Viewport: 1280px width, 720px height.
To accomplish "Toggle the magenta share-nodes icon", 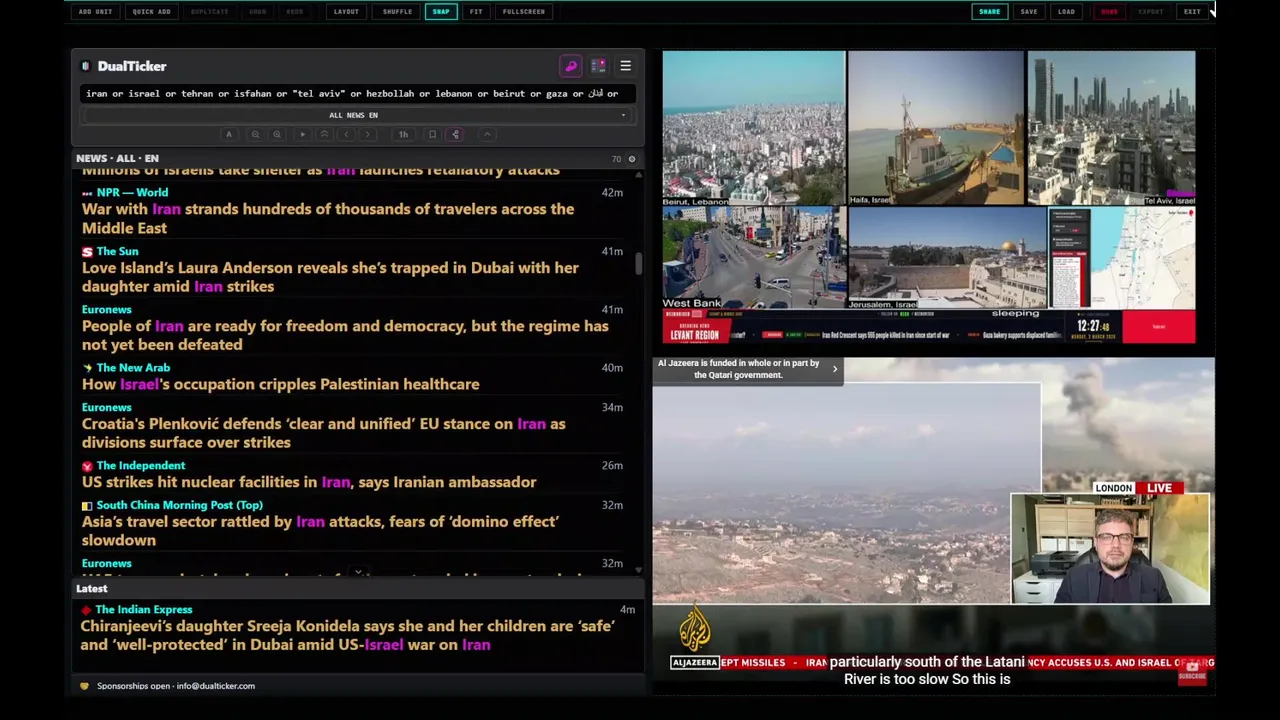I will [455, 134].
